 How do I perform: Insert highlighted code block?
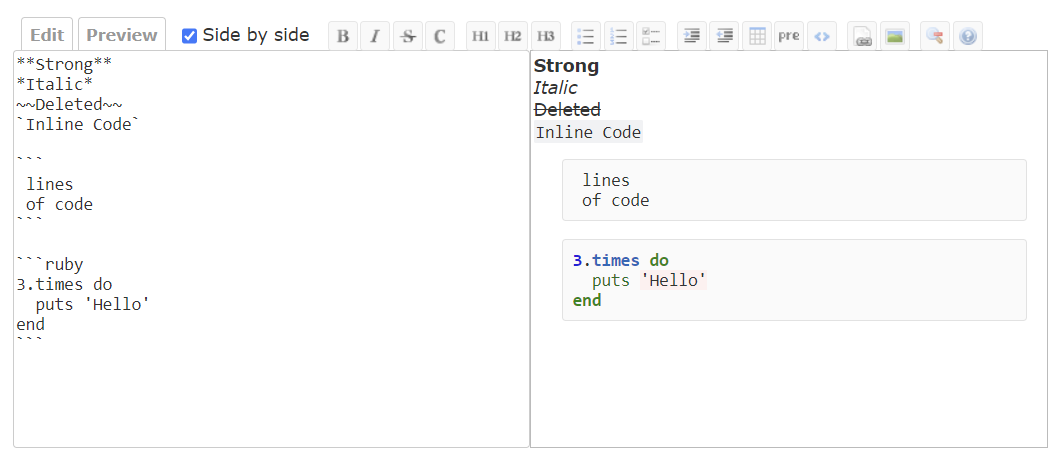point(821,36)
